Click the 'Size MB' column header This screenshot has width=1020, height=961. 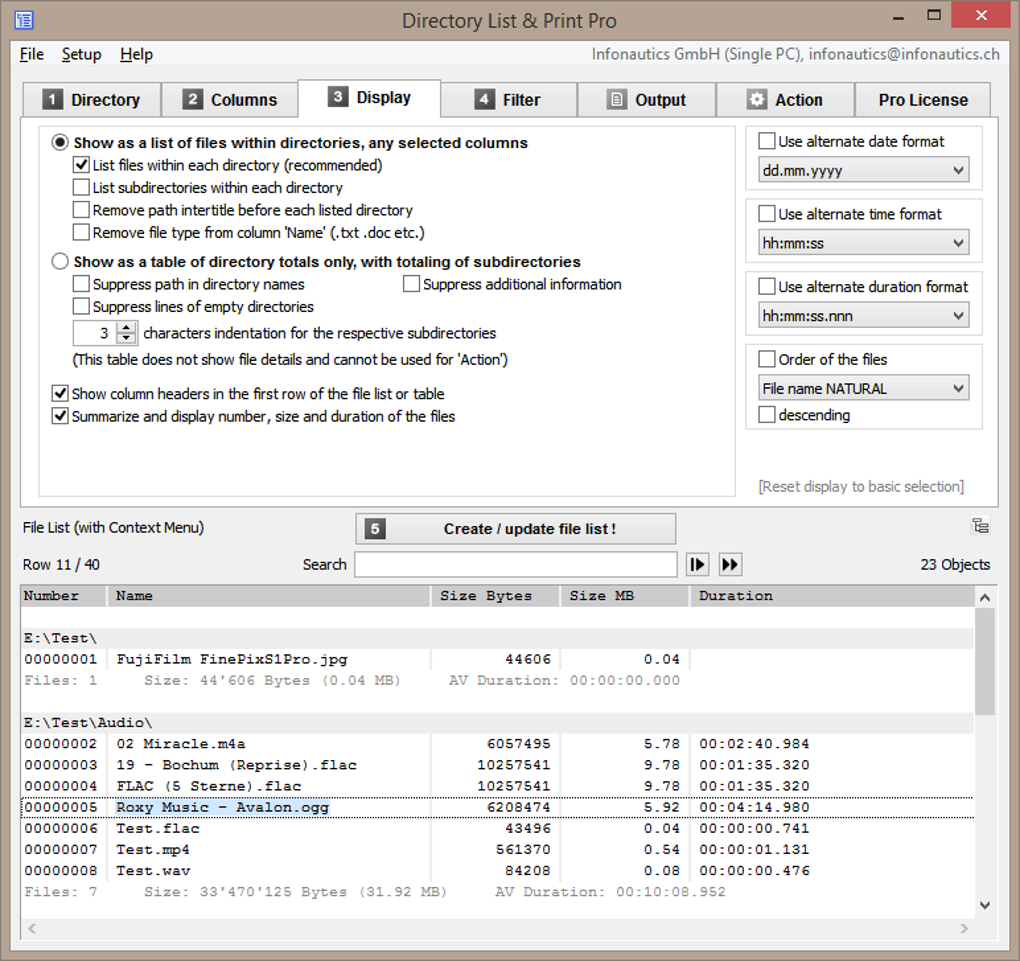(624, 595)
